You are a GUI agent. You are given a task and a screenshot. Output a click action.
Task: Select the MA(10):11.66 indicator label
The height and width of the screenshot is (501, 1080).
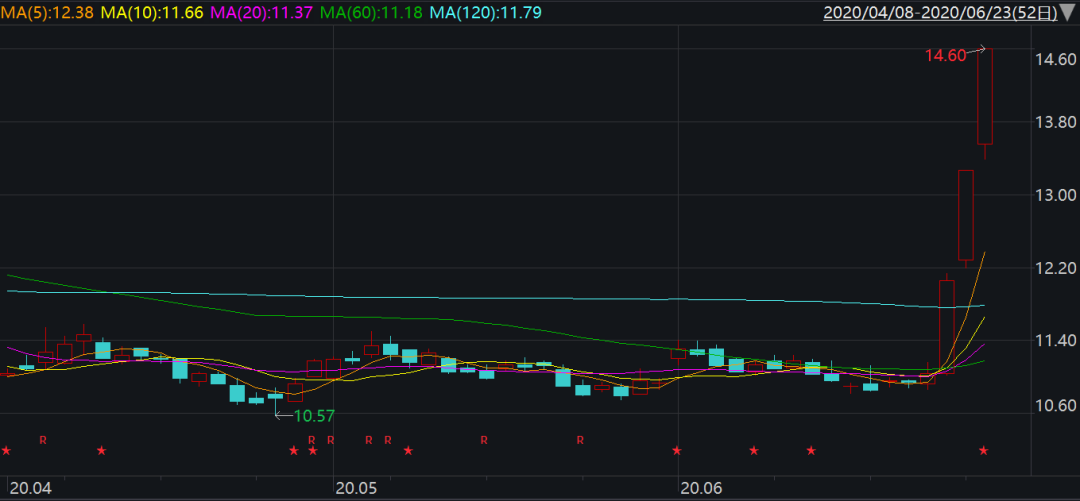[x=152, y=12]
